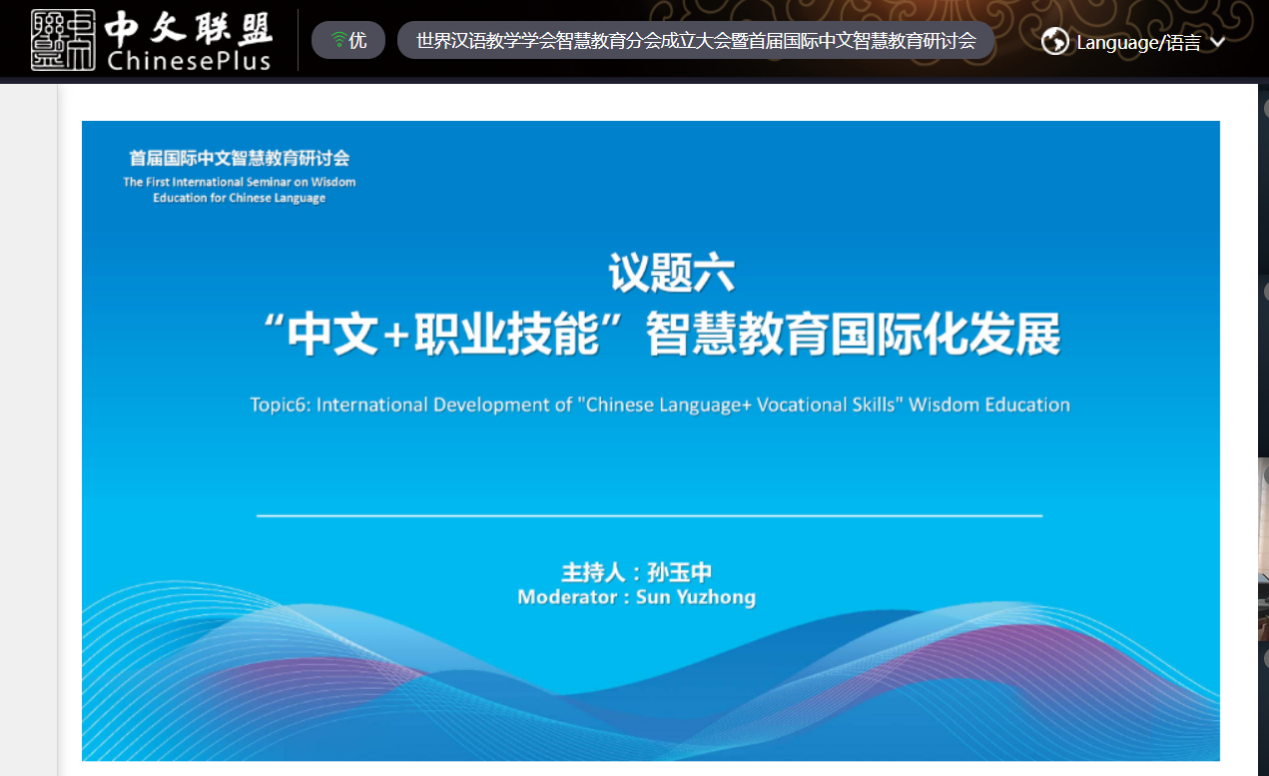Click the globe icon beside Language
Image resolution: width=1269 pixels, height=776 pixels.
pos(1055,41)
